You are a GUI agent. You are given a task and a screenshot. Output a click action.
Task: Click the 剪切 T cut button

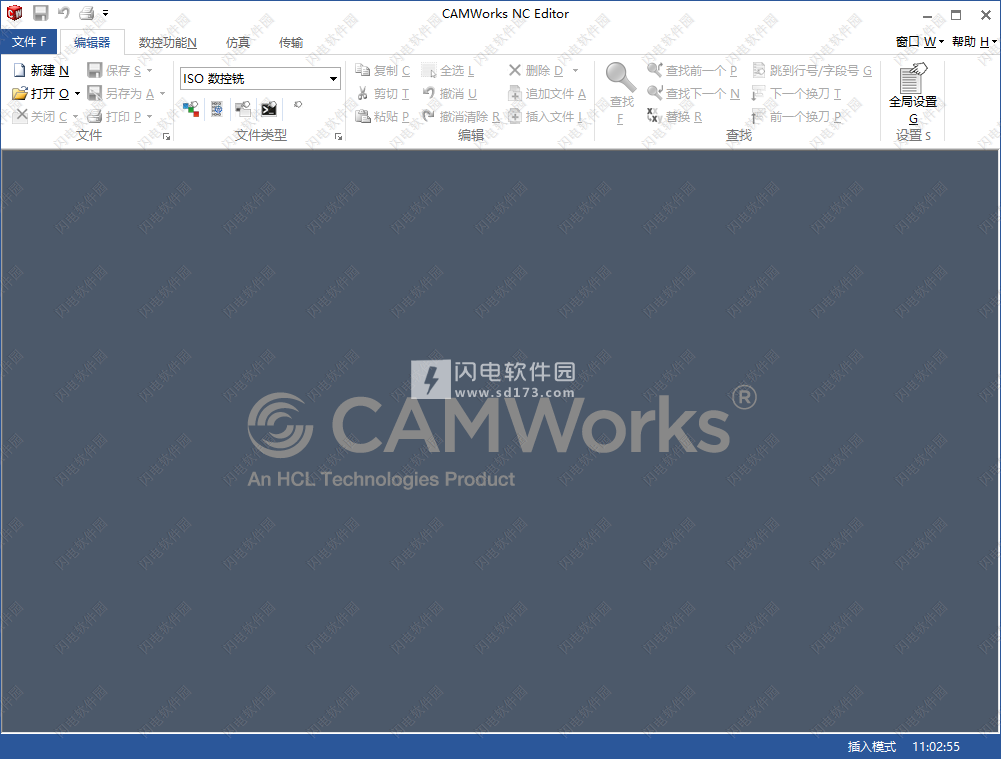point(382,94)
